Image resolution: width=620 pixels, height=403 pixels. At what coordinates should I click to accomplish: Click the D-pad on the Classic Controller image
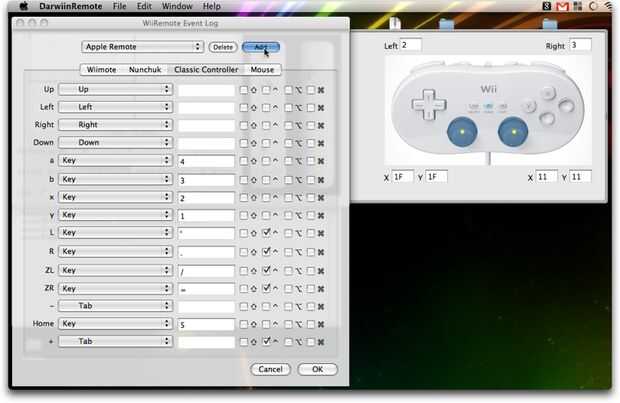pos(429,104)
